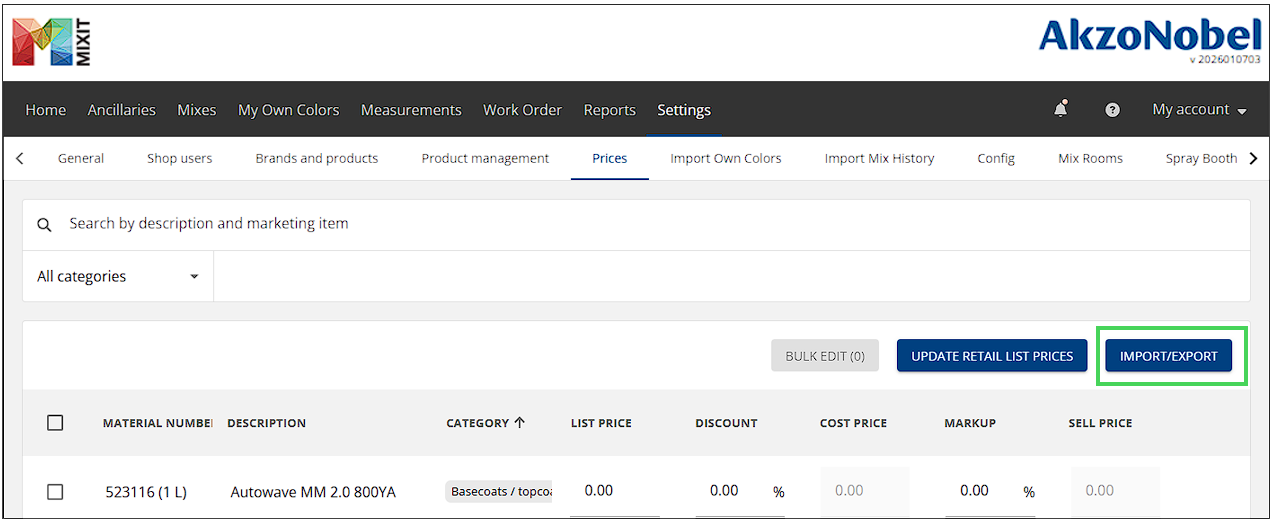
Task: Click the AkzoNobel logo
Action: [x=1150, y=37]
